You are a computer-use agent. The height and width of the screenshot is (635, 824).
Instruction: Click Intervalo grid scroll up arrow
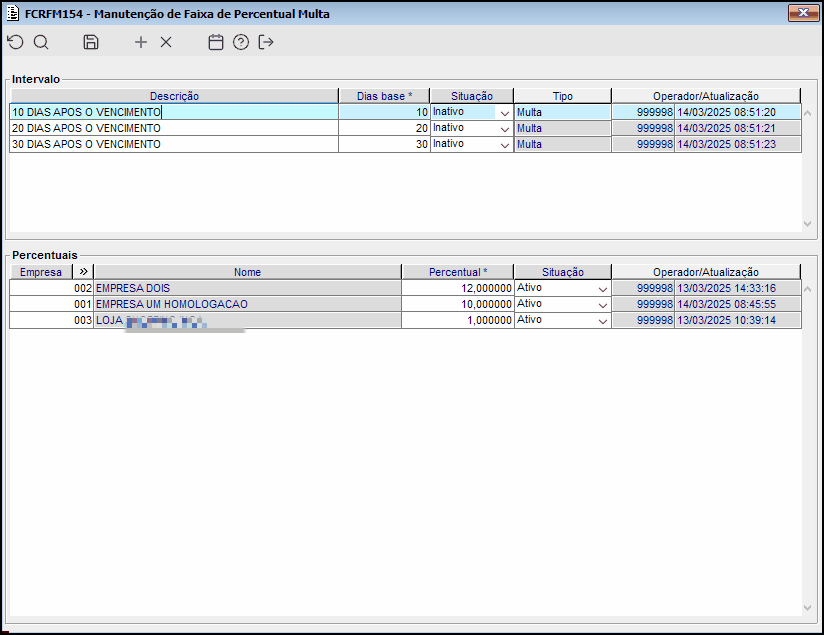[808, 113]
